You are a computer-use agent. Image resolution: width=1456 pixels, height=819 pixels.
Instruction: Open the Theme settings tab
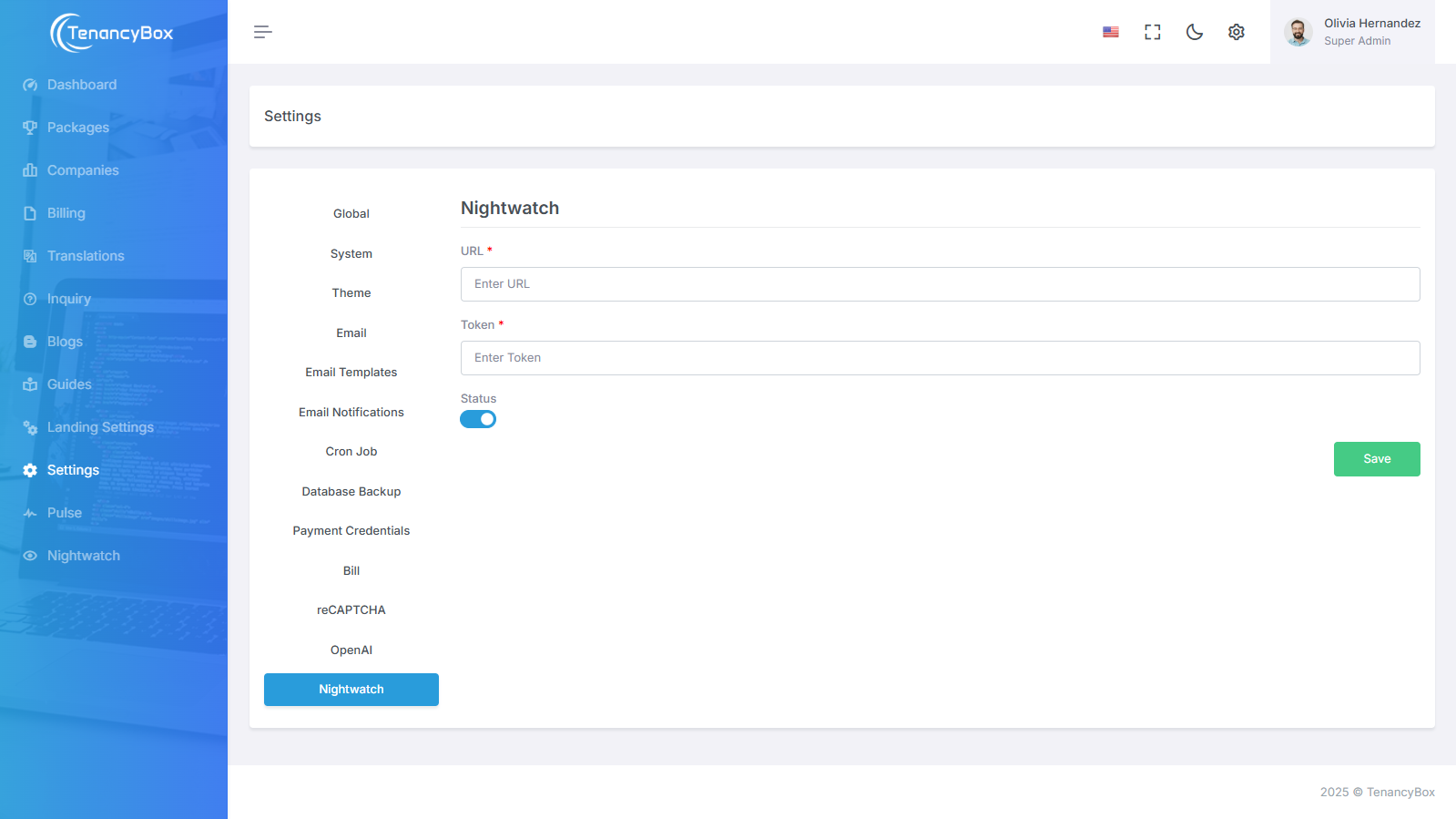[x=351, y=293]
